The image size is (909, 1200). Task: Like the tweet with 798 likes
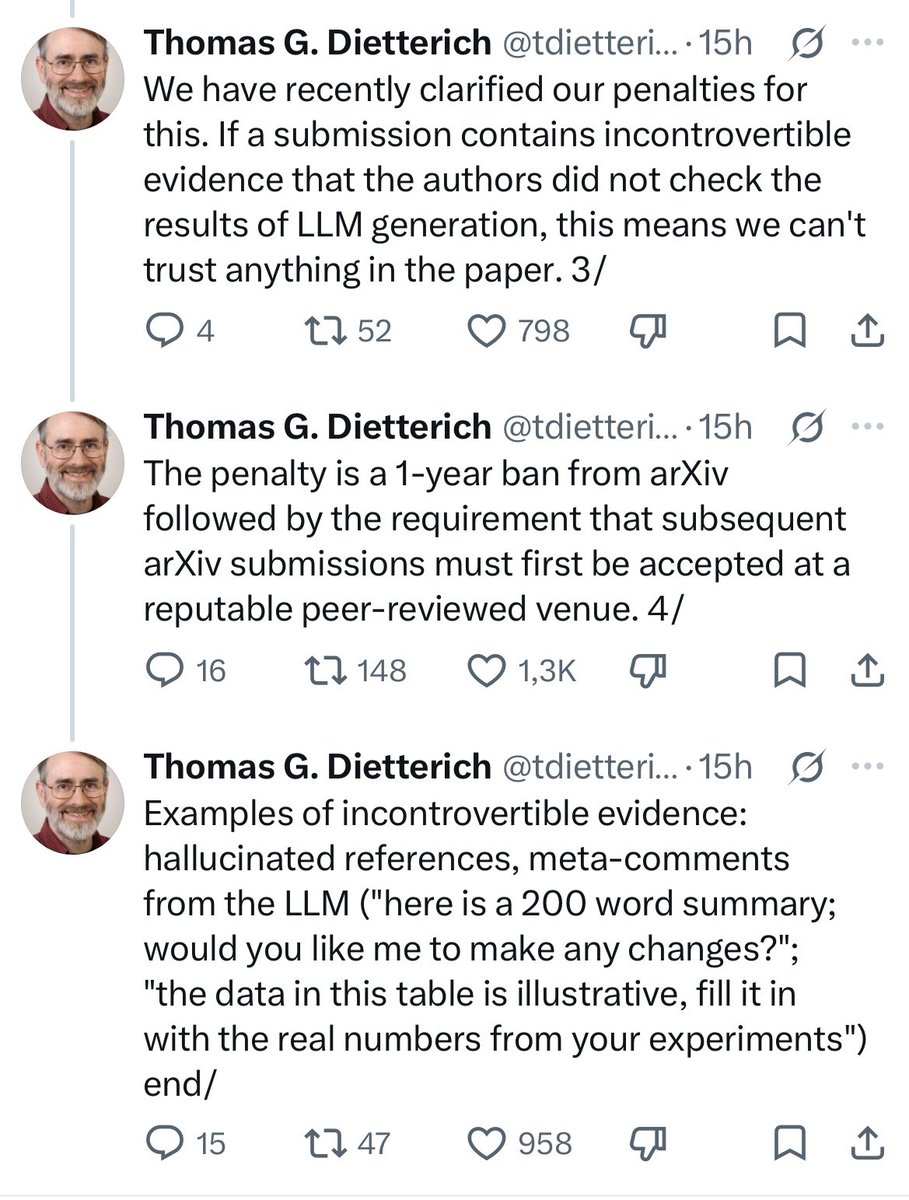pos(520,330)
